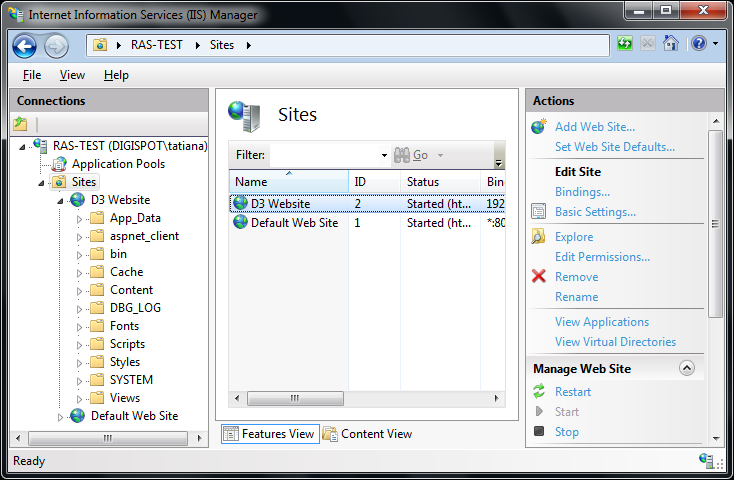Open the Filter dropdown arrow
734x480 pixels.
pos(384,156)
